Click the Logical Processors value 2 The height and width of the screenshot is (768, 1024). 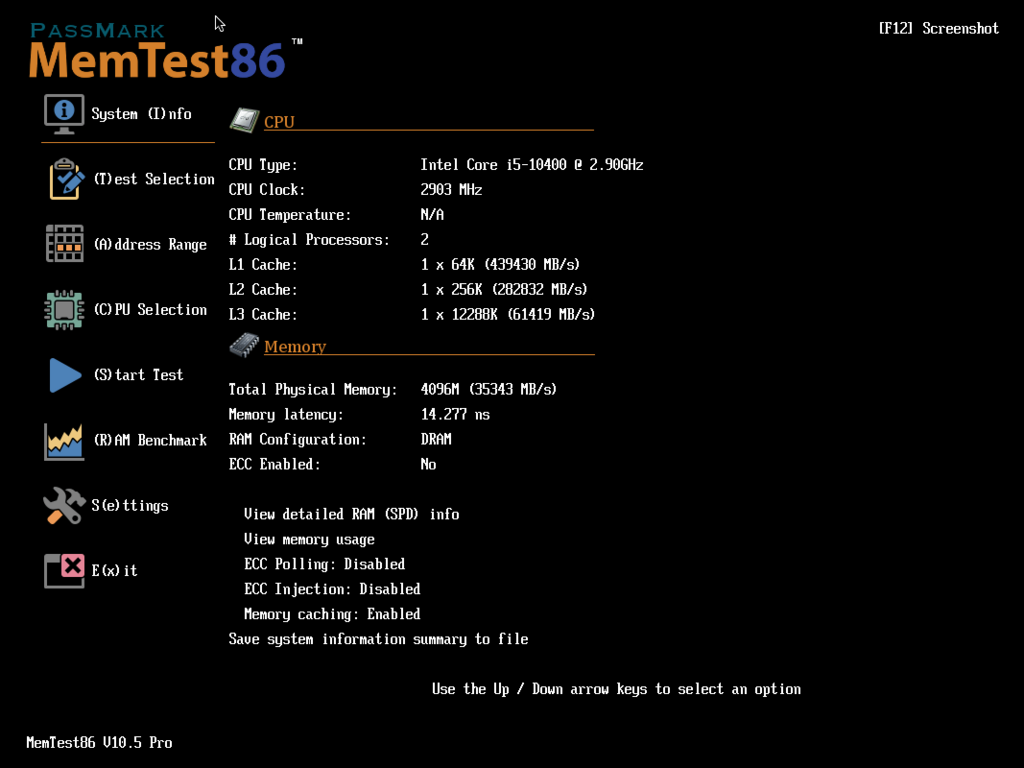pos(424,240)
